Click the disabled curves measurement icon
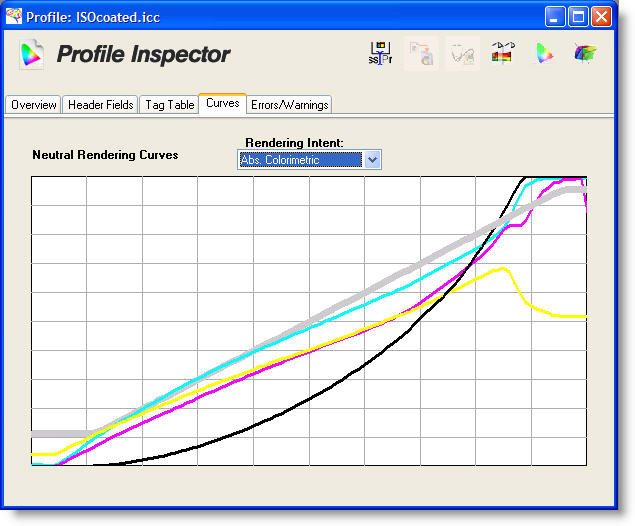This screenshot has width=635, height=526. coord(461,54)
